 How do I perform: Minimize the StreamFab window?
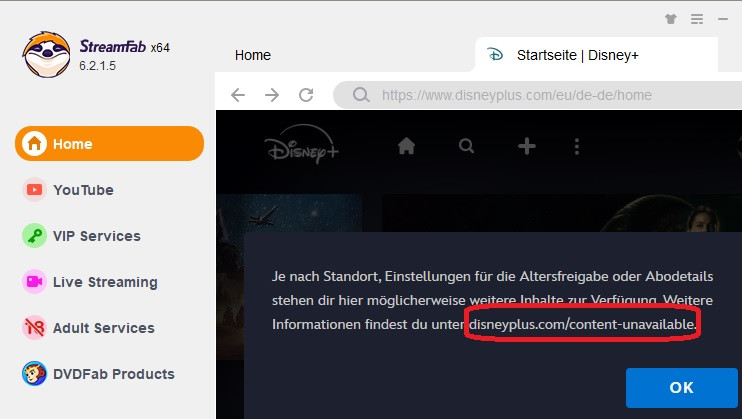coord(723,19)
